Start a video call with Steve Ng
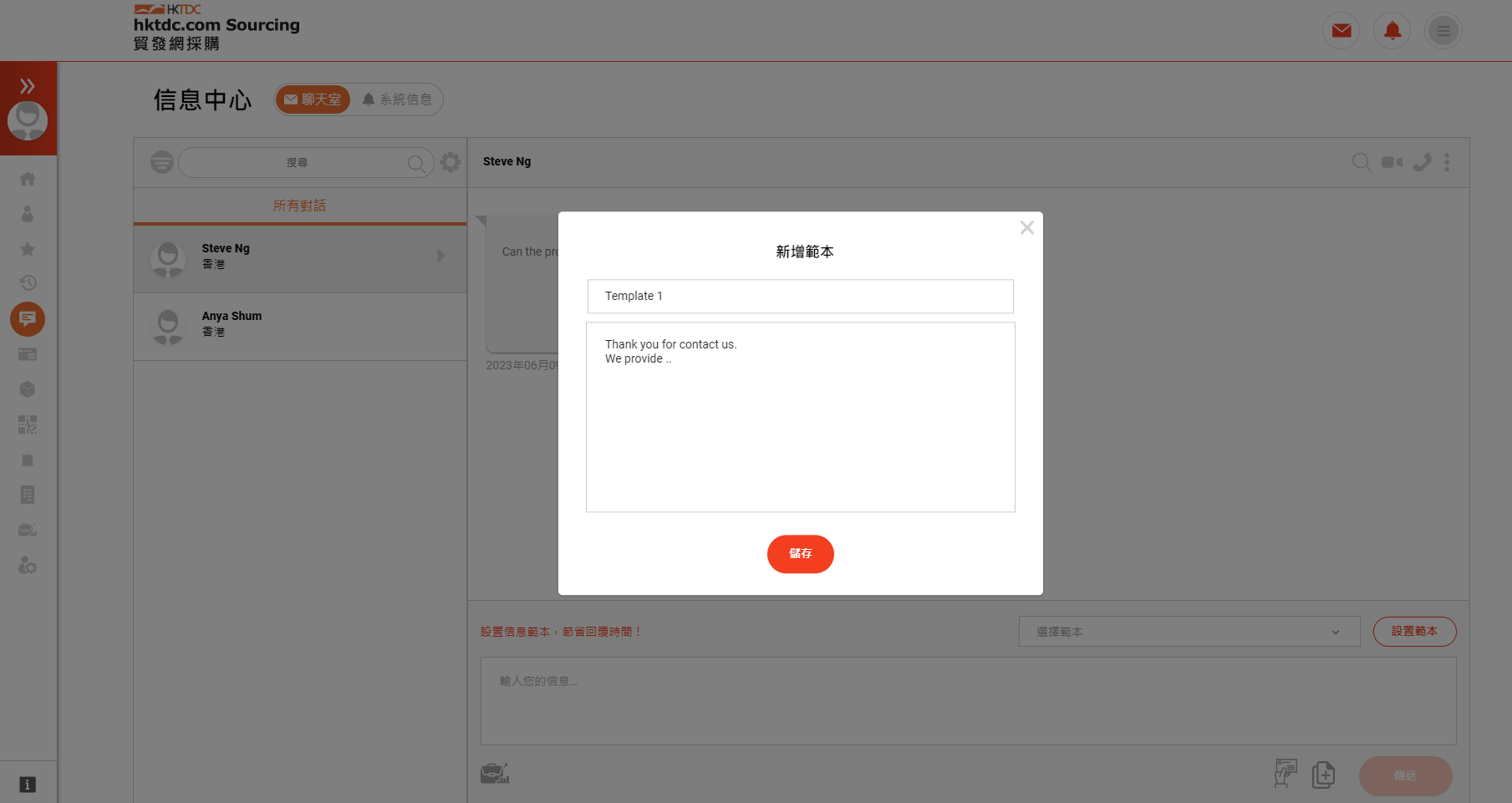 click(1392, 162)
